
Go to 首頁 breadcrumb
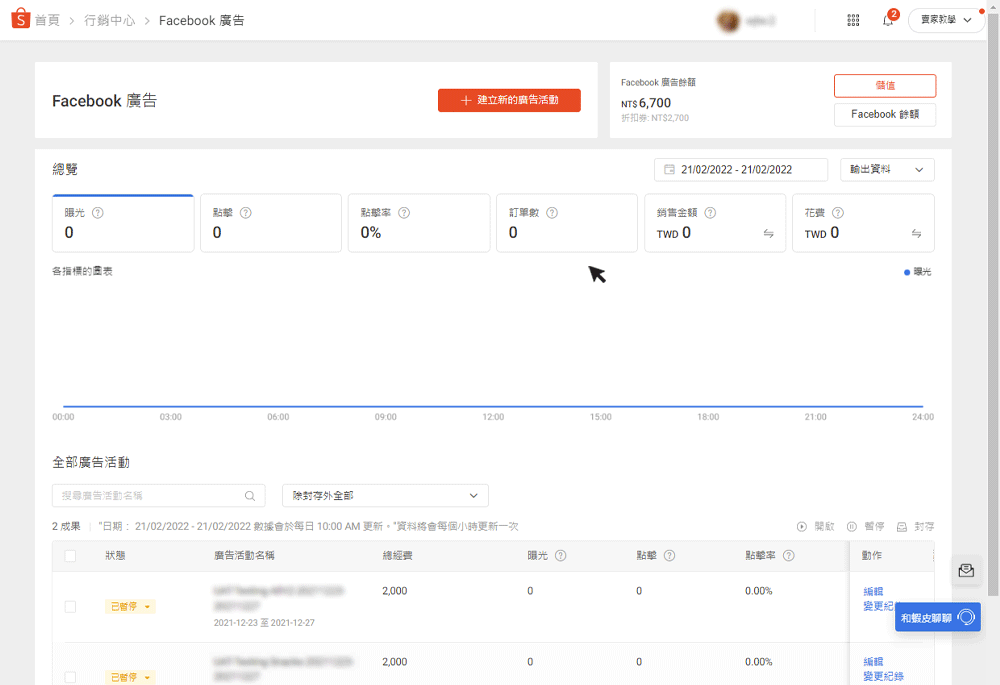click(47, 20)
